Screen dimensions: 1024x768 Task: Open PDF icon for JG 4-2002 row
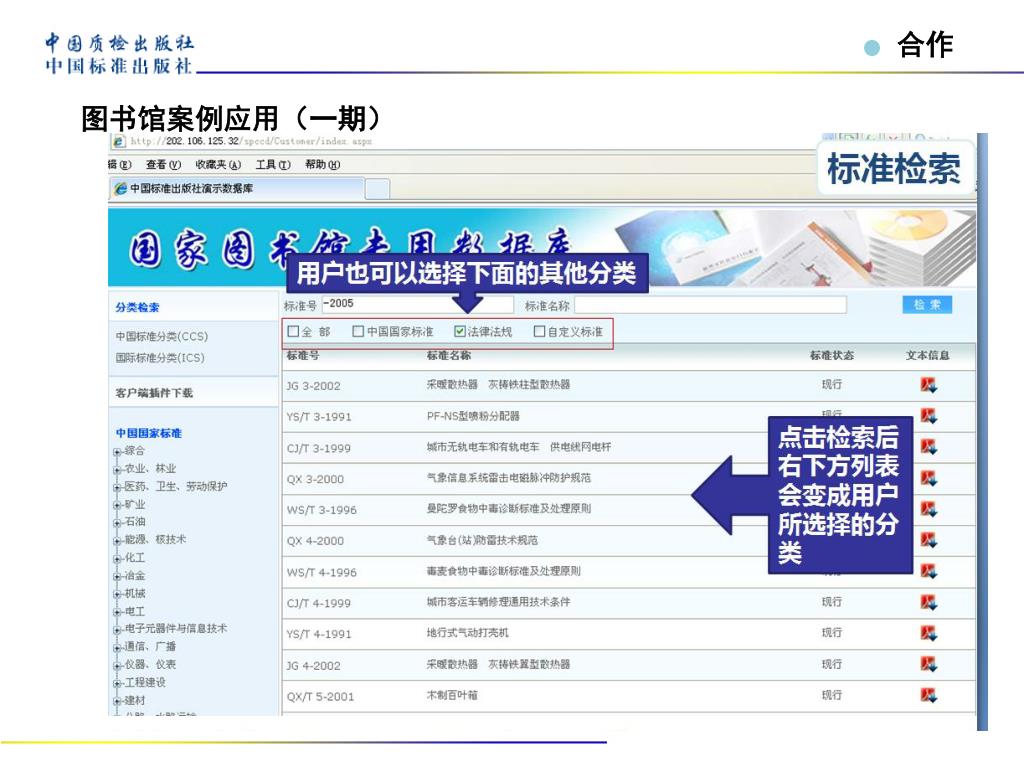pyautogui.click(x=928, y=664)
